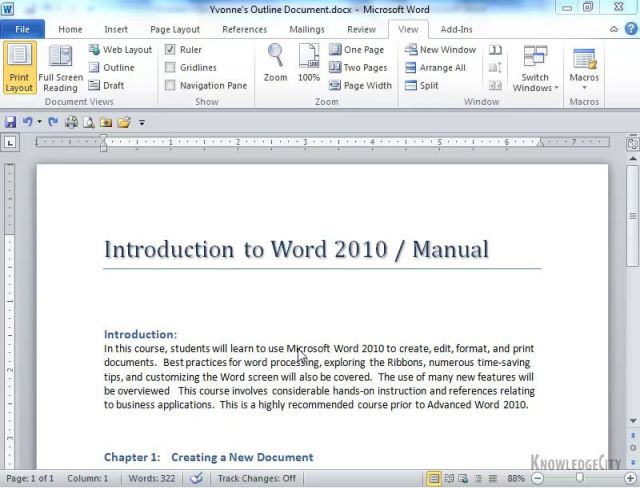Click Track Changes: Off in status bar

[257, 478]
